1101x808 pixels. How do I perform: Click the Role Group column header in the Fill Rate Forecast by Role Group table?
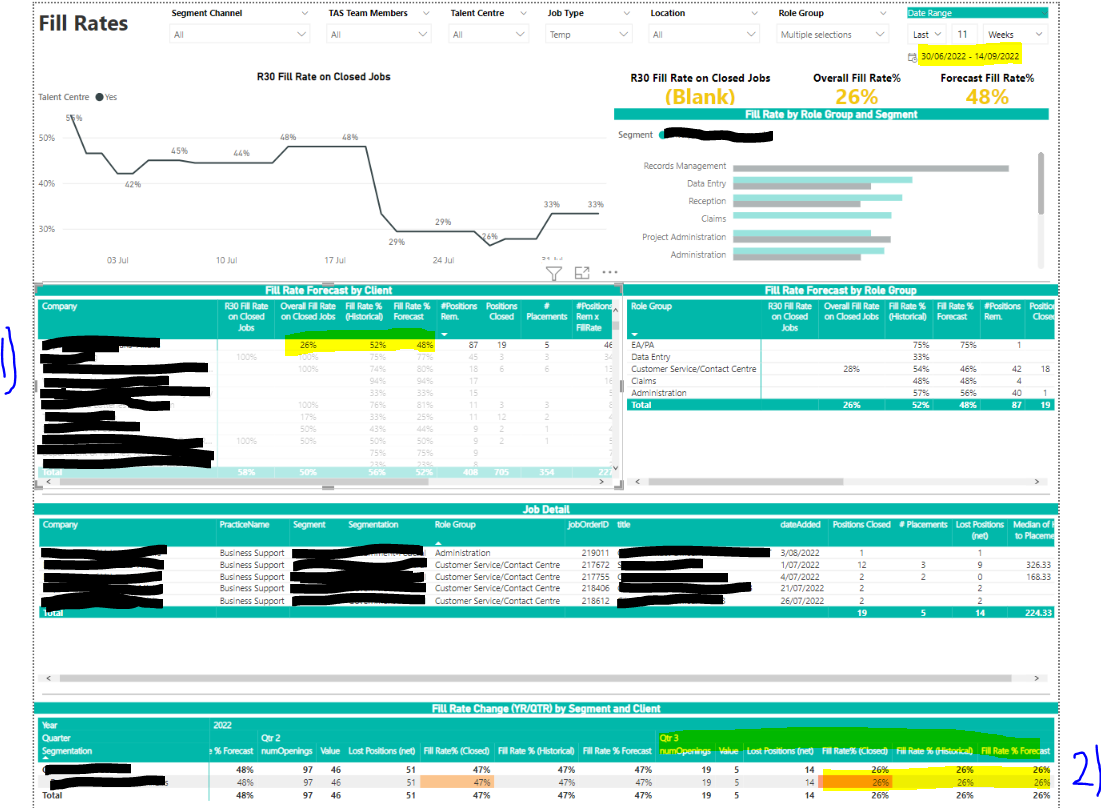pyautogui.click(x=651, y=307)
